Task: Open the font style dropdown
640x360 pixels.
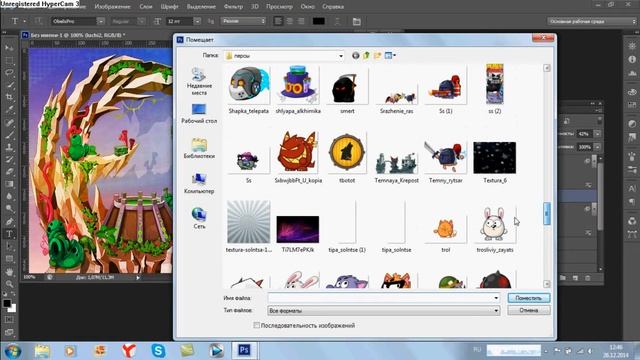Action: click(141, 21)
